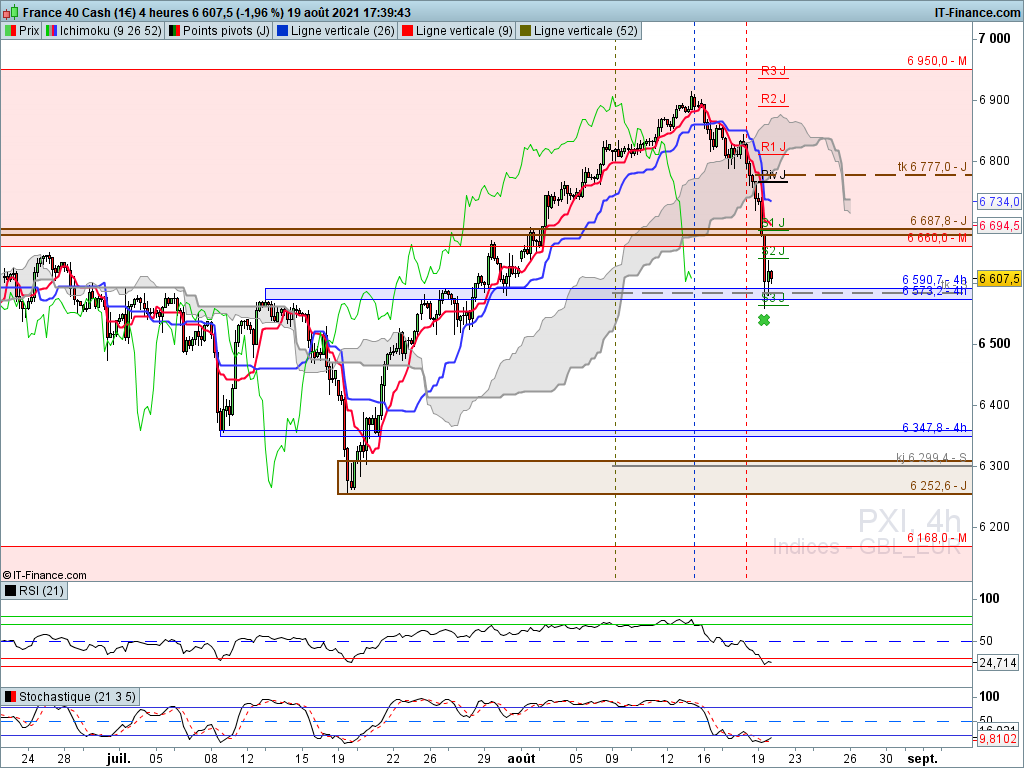
Task: Click the 'août' month label on time axis
Action: [x=521, y=759]
